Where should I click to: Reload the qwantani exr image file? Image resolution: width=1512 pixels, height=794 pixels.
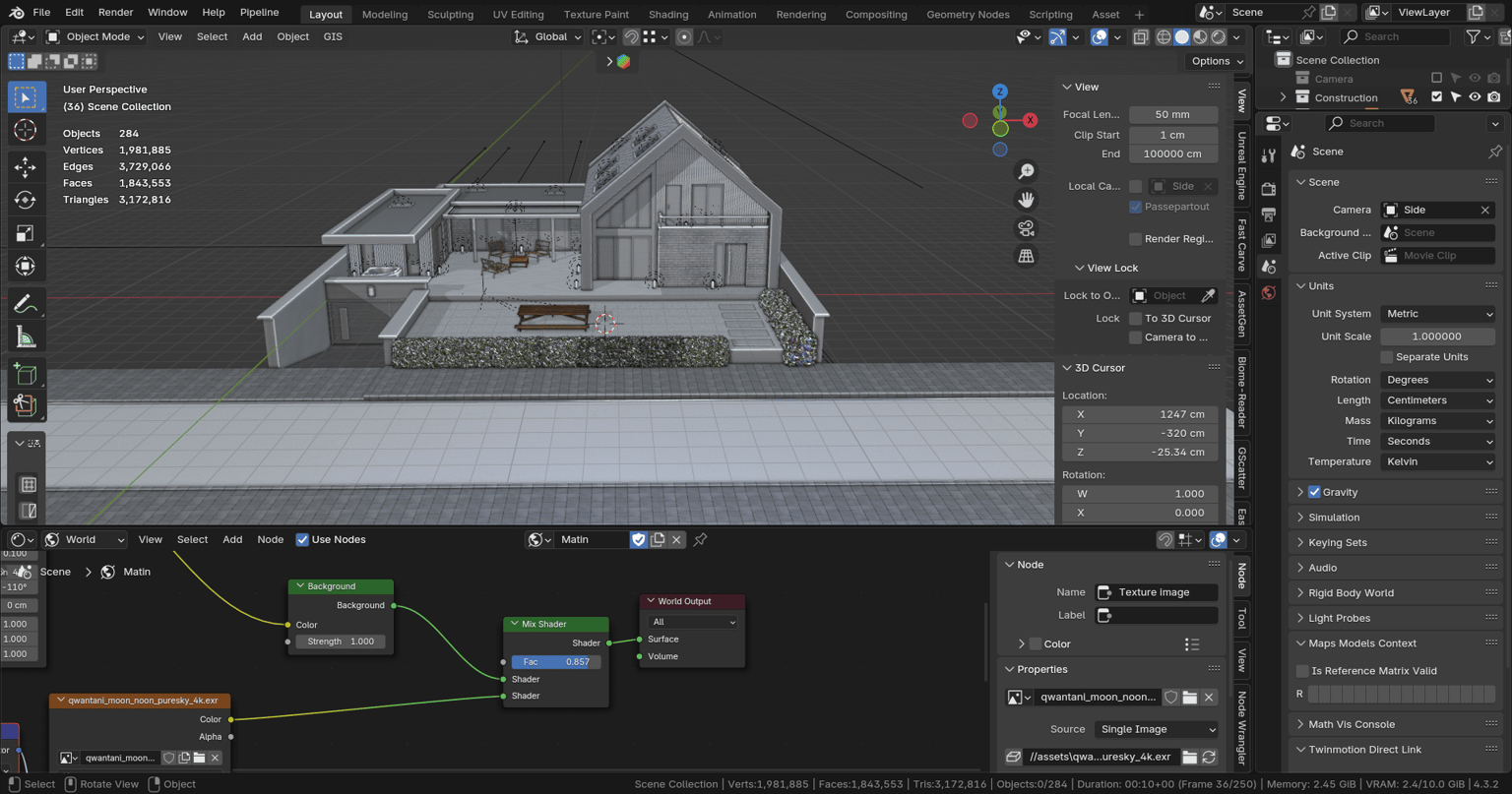1209,757
